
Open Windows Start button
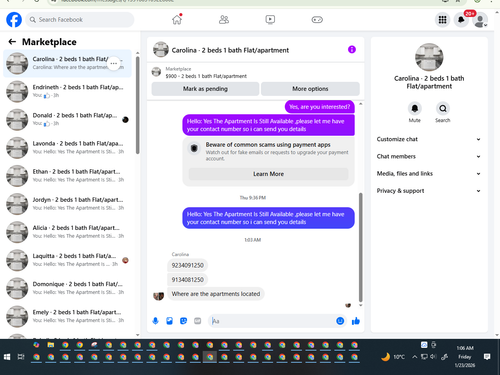tap(7, 357)
